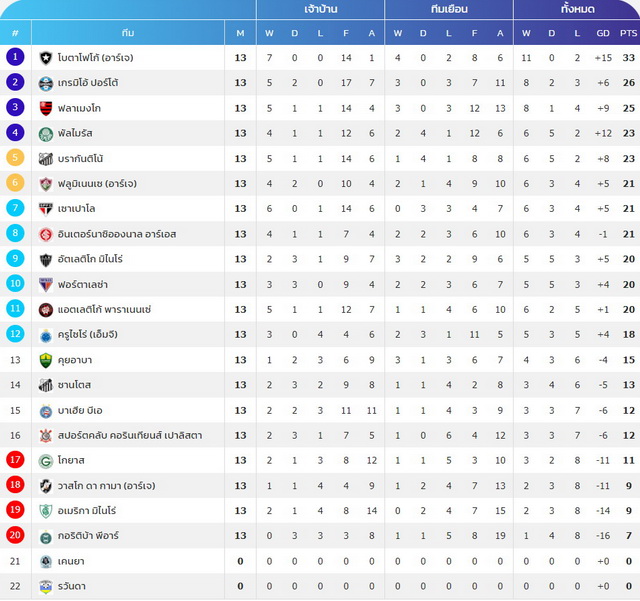Click the Flamengo red-black crest icon
Image resolution: width=640 pixels, height=601 pixels.
[x=46, y=109]
